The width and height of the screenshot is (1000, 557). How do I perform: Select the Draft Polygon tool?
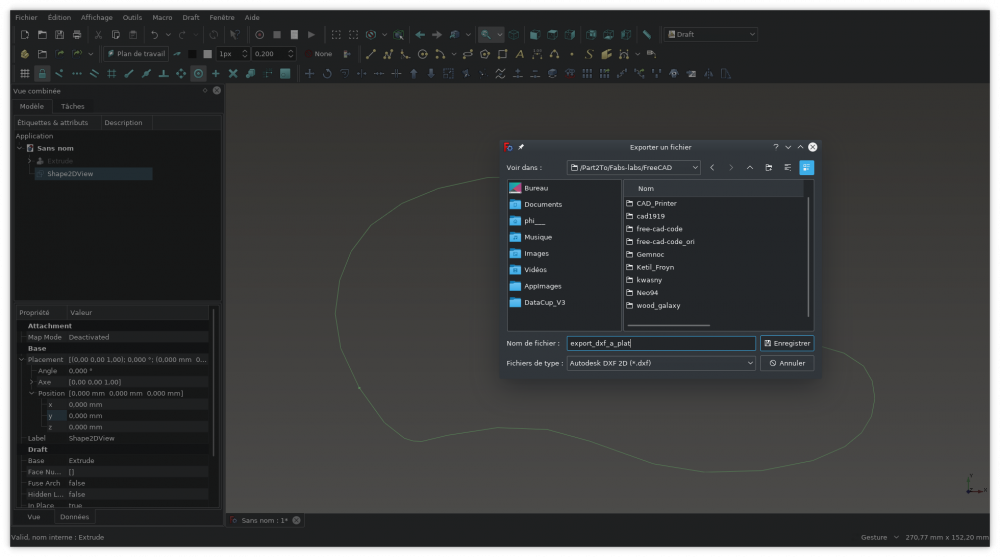[x=485, y=54]
